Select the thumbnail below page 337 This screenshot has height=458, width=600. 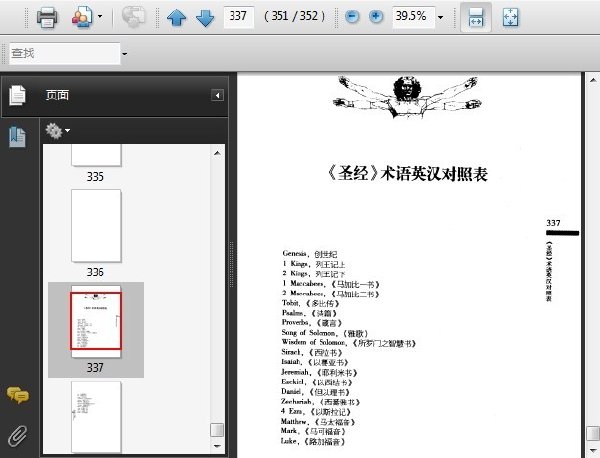[x=96, y=417]
